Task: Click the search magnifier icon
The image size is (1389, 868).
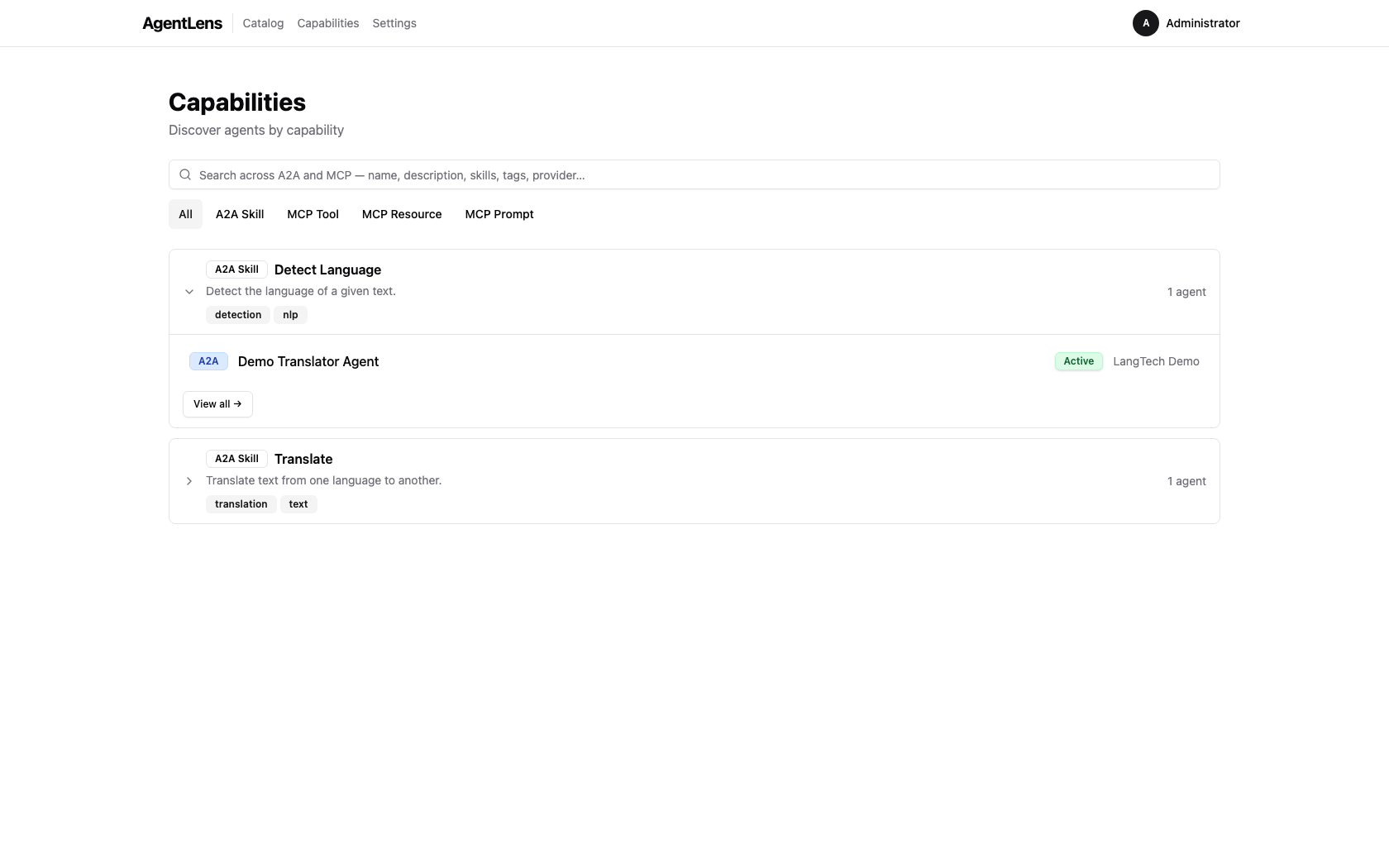Action: coord(185,174)
